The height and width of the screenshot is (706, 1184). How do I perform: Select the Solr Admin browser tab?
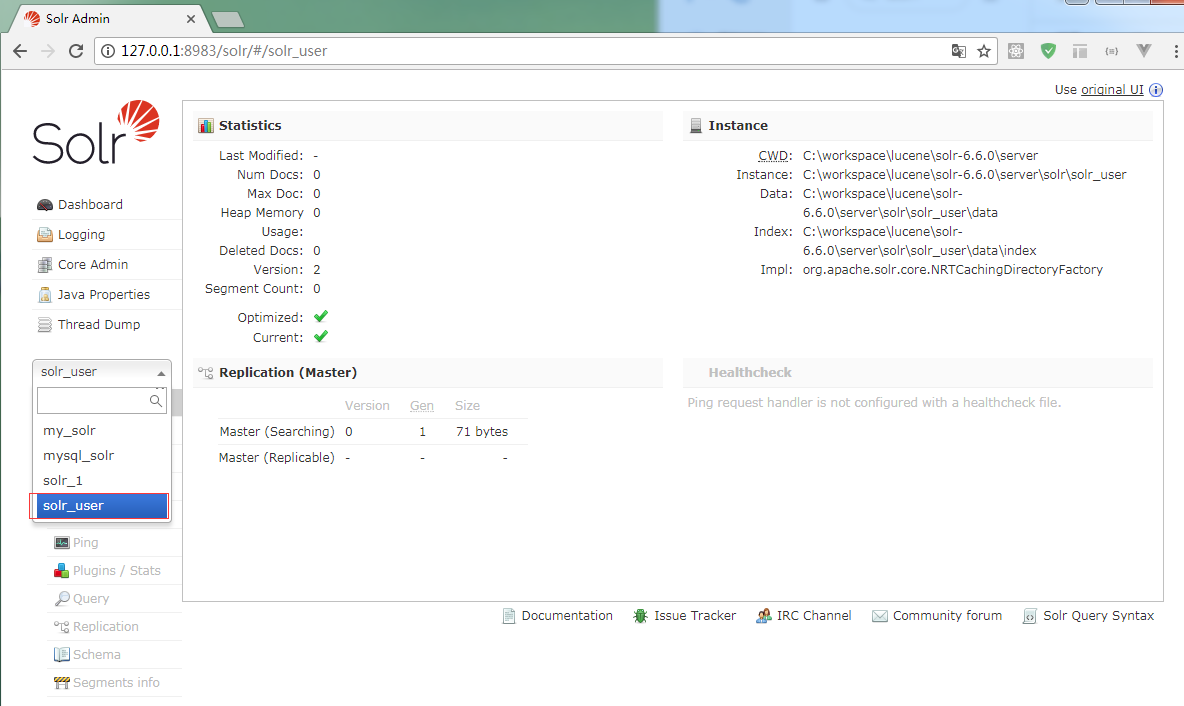click(x=109, y=19)
